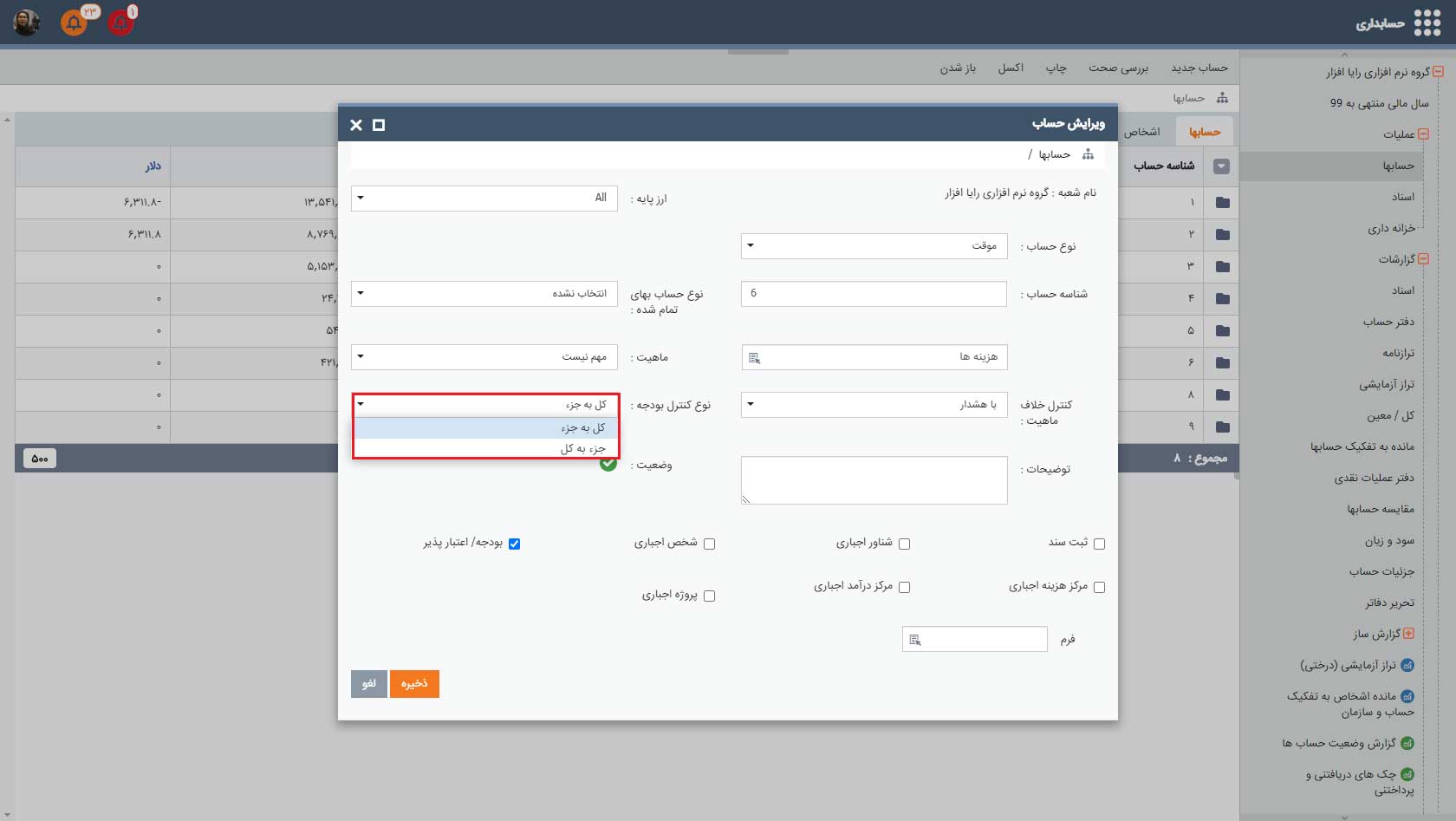Click the folder icon in row 5
This screenshot has height=821, width=1456.
pyautogui.click(x=1222, y=331)
